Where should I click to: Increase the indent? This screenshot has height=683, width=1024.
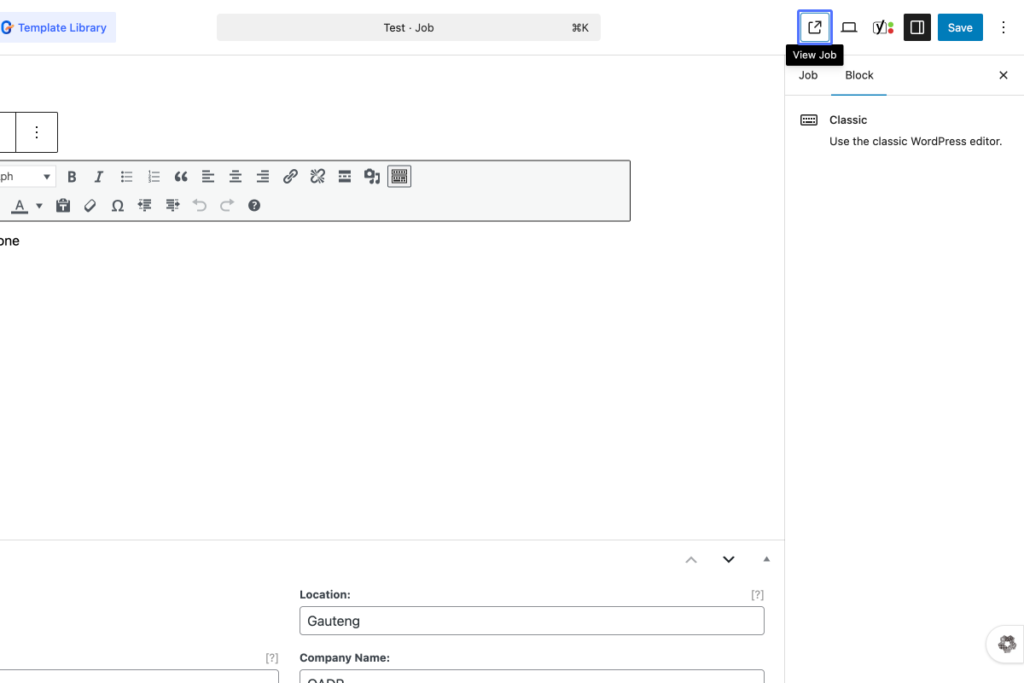[x=172, y=206]
